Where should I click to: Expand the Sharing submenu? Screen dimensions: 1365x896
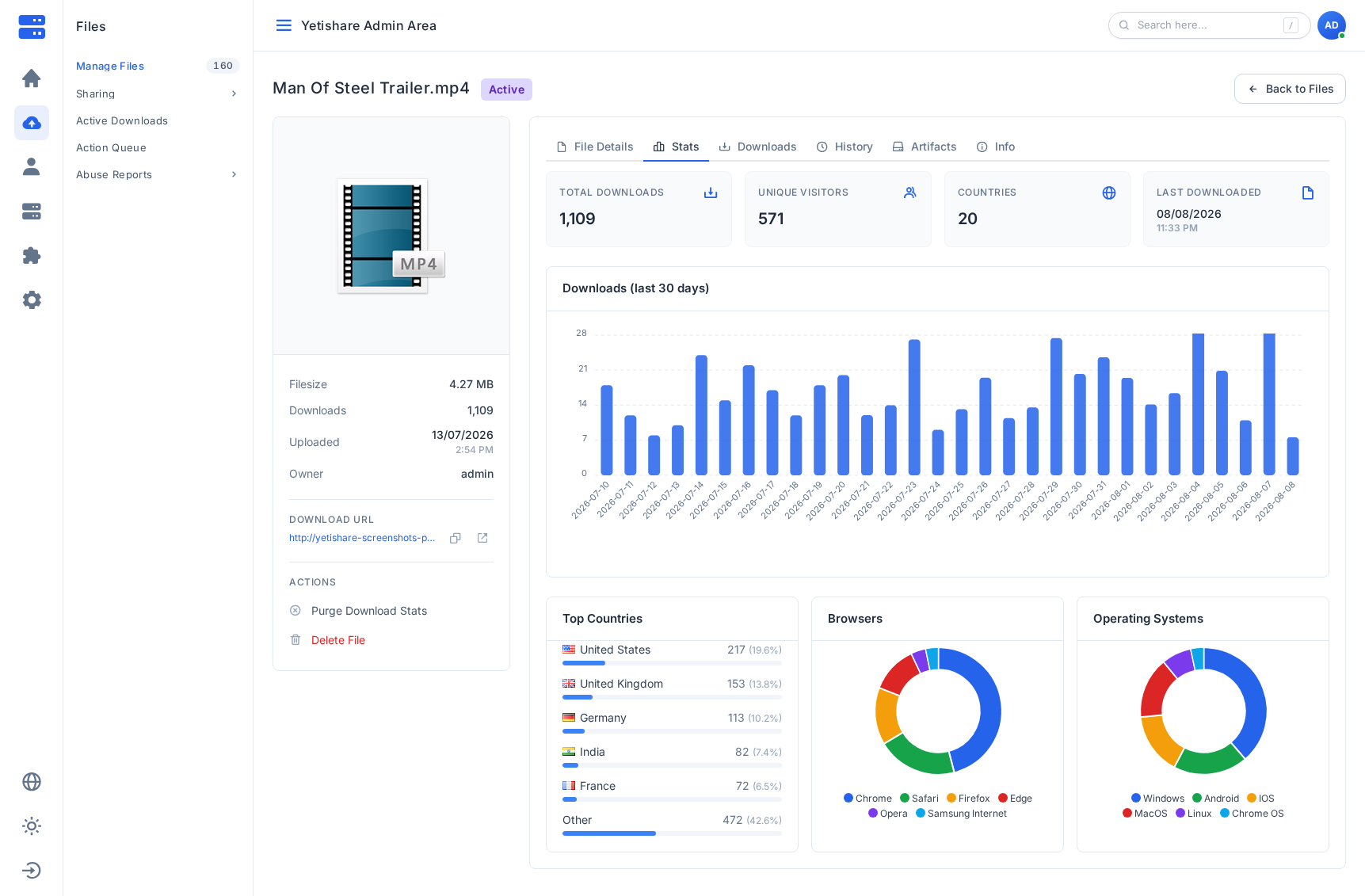tap(157, 93)
